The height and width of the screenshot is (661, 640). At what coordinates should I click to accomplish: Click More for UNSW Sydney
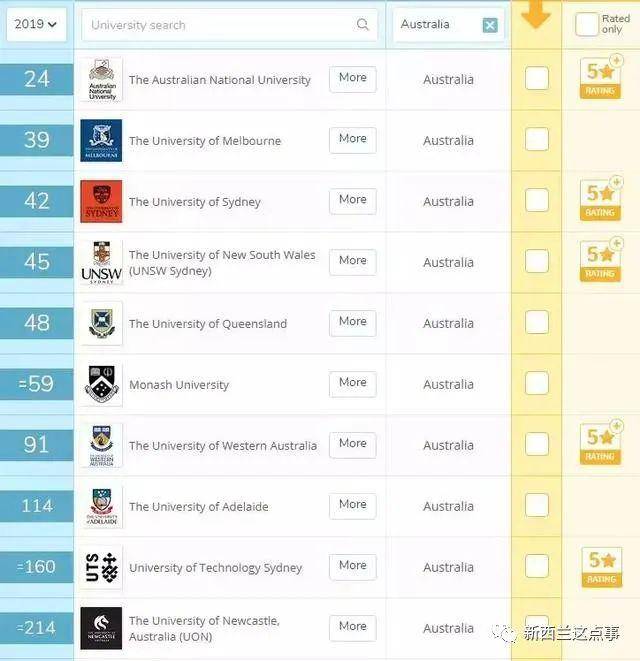[x=353, y=262]
